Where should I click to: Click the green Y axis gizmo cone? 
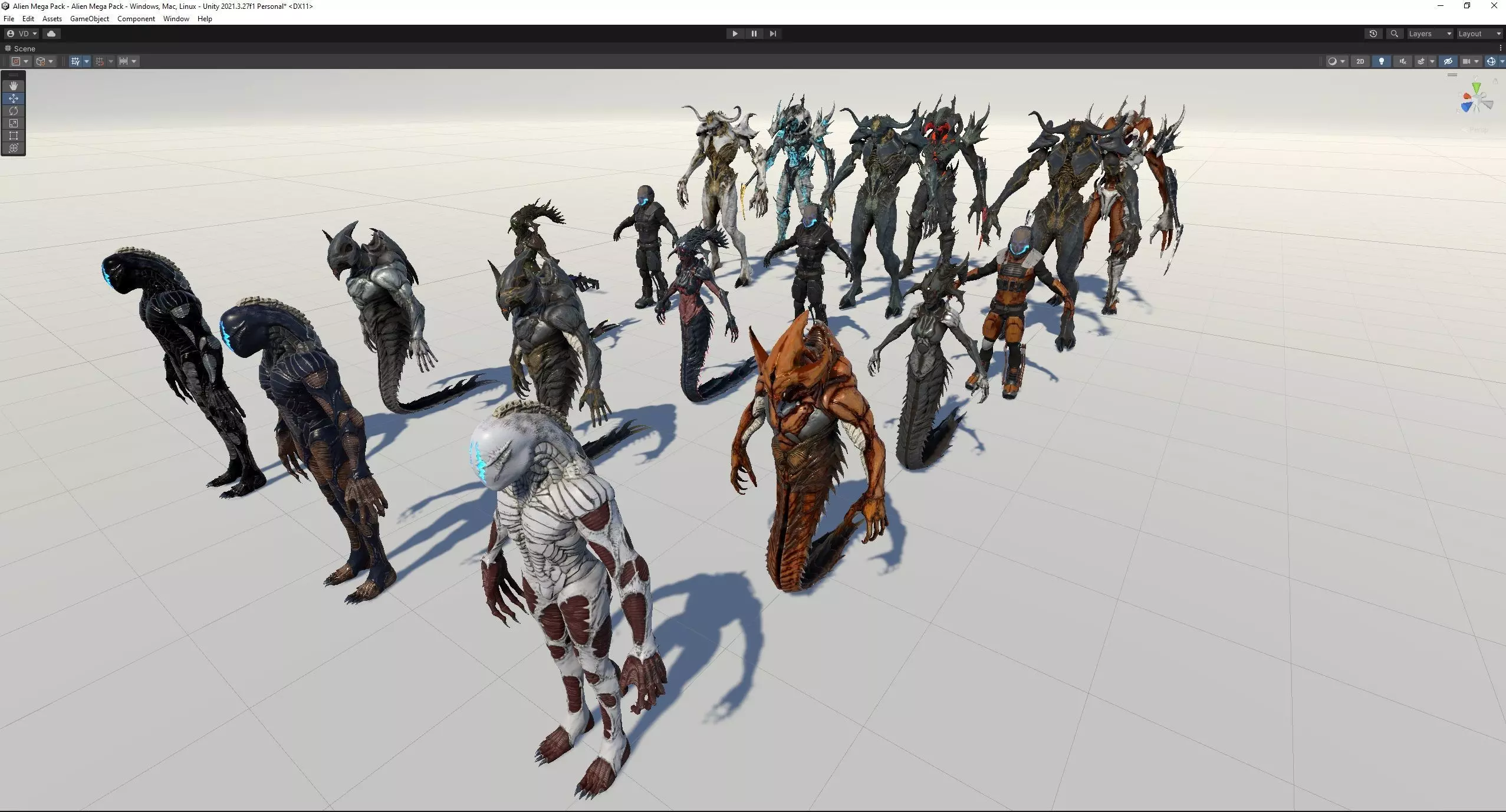[1477, 88]
